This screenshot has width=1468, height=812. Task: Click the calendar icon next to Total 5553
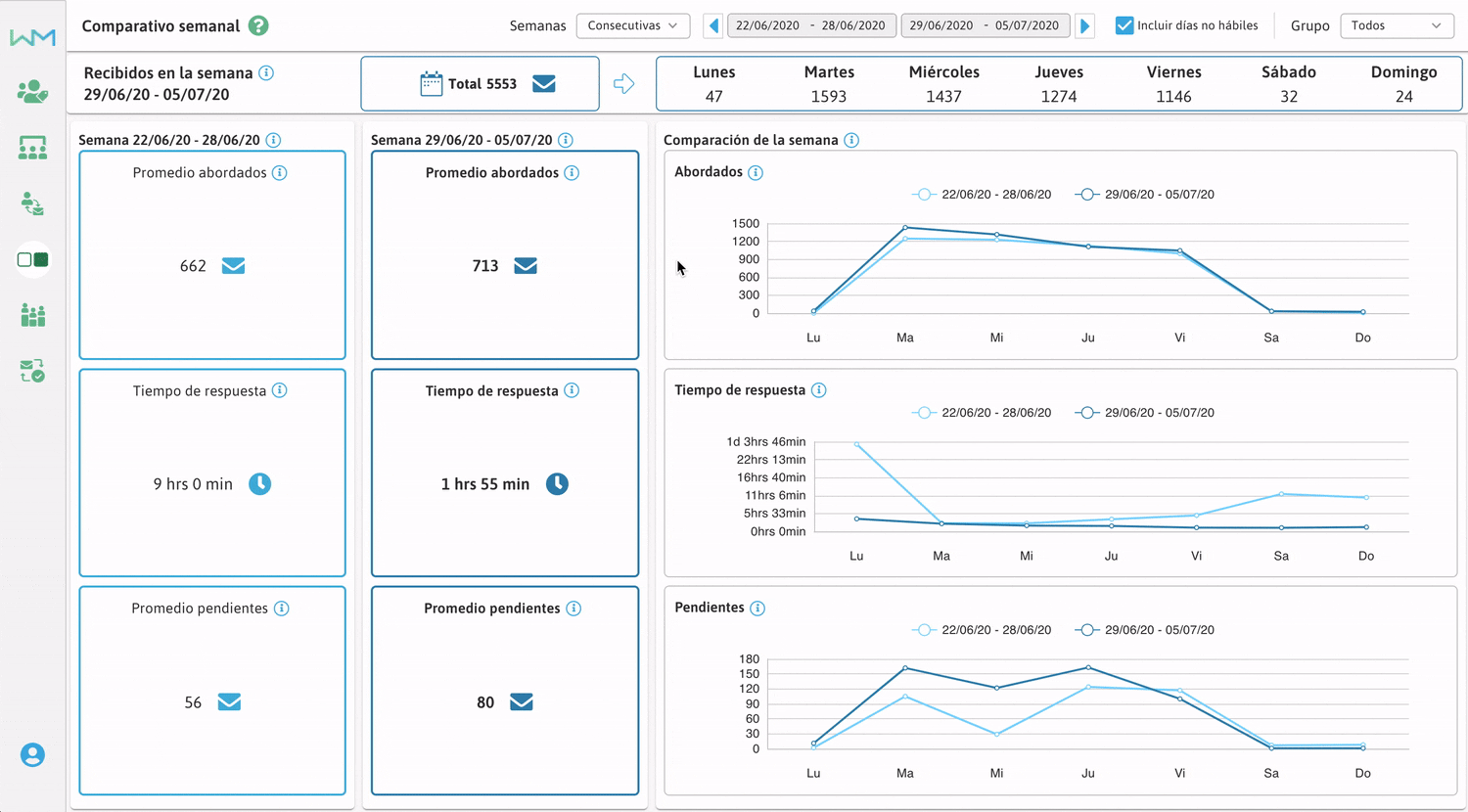431,84
